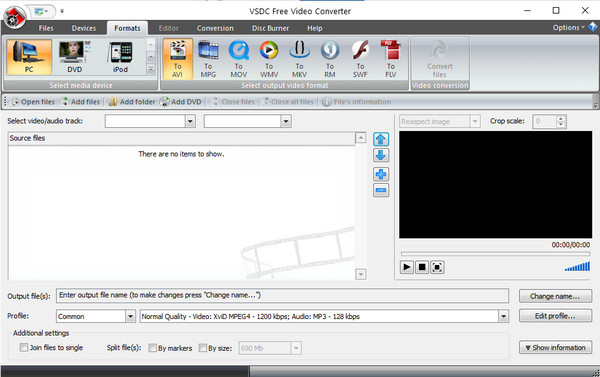Move file up with blue arrow

[x=381, y=139]
